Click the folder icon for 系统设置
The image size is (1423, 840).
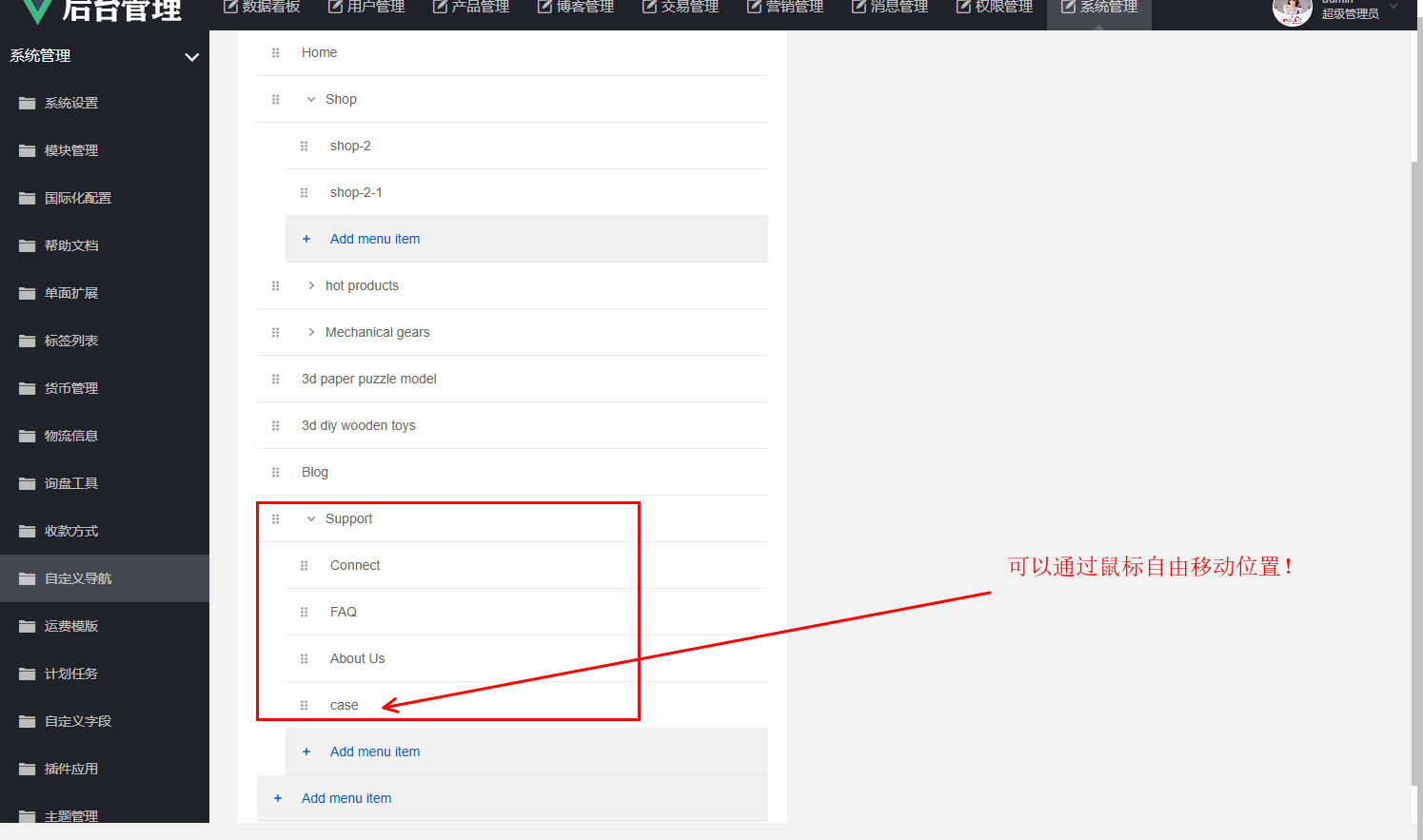(28, 103)
